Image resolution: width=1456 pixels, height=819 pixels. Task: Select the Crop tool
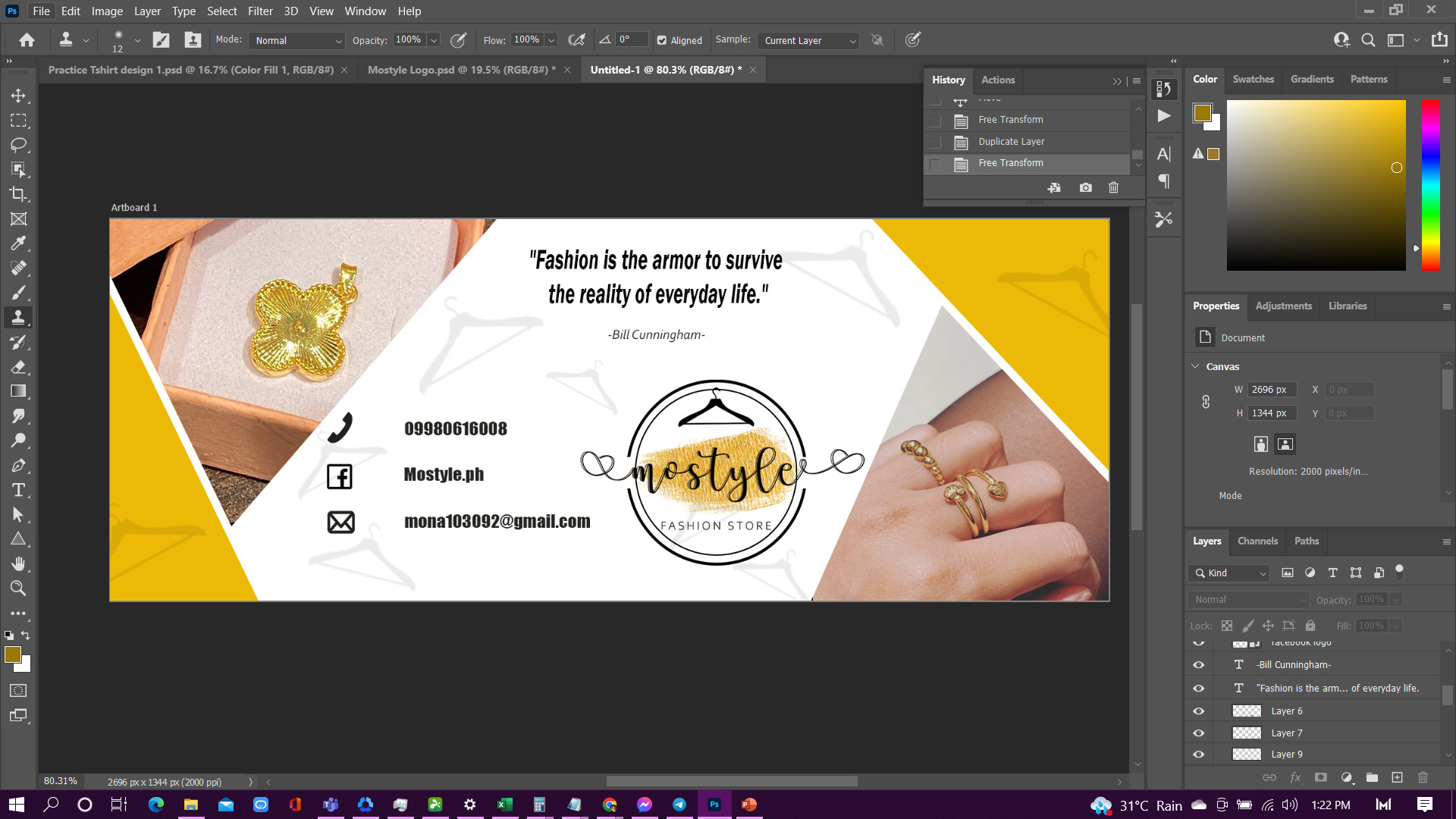point(18,194)
